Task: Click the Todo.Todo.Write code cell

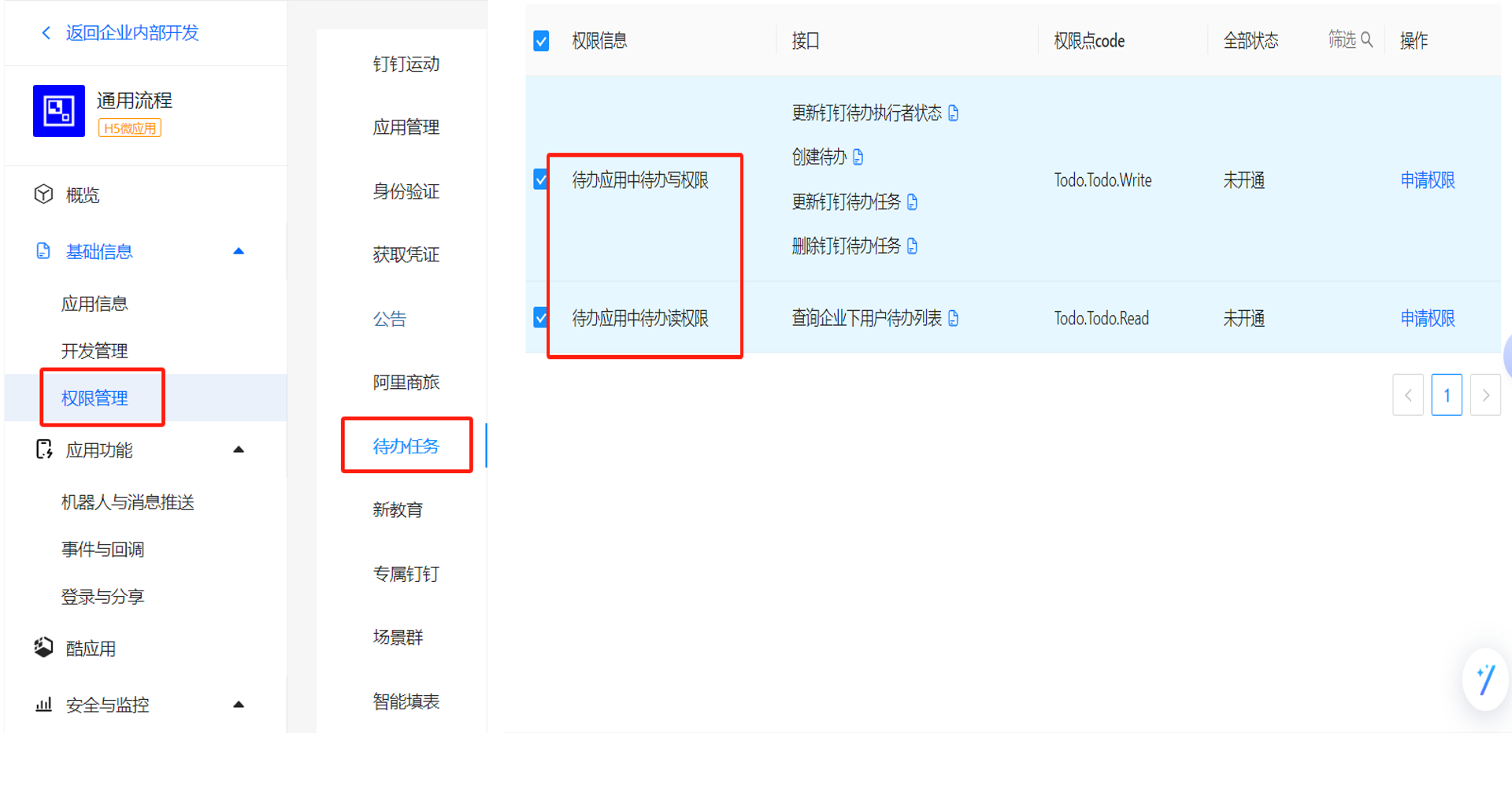Action: point(1102,180)
